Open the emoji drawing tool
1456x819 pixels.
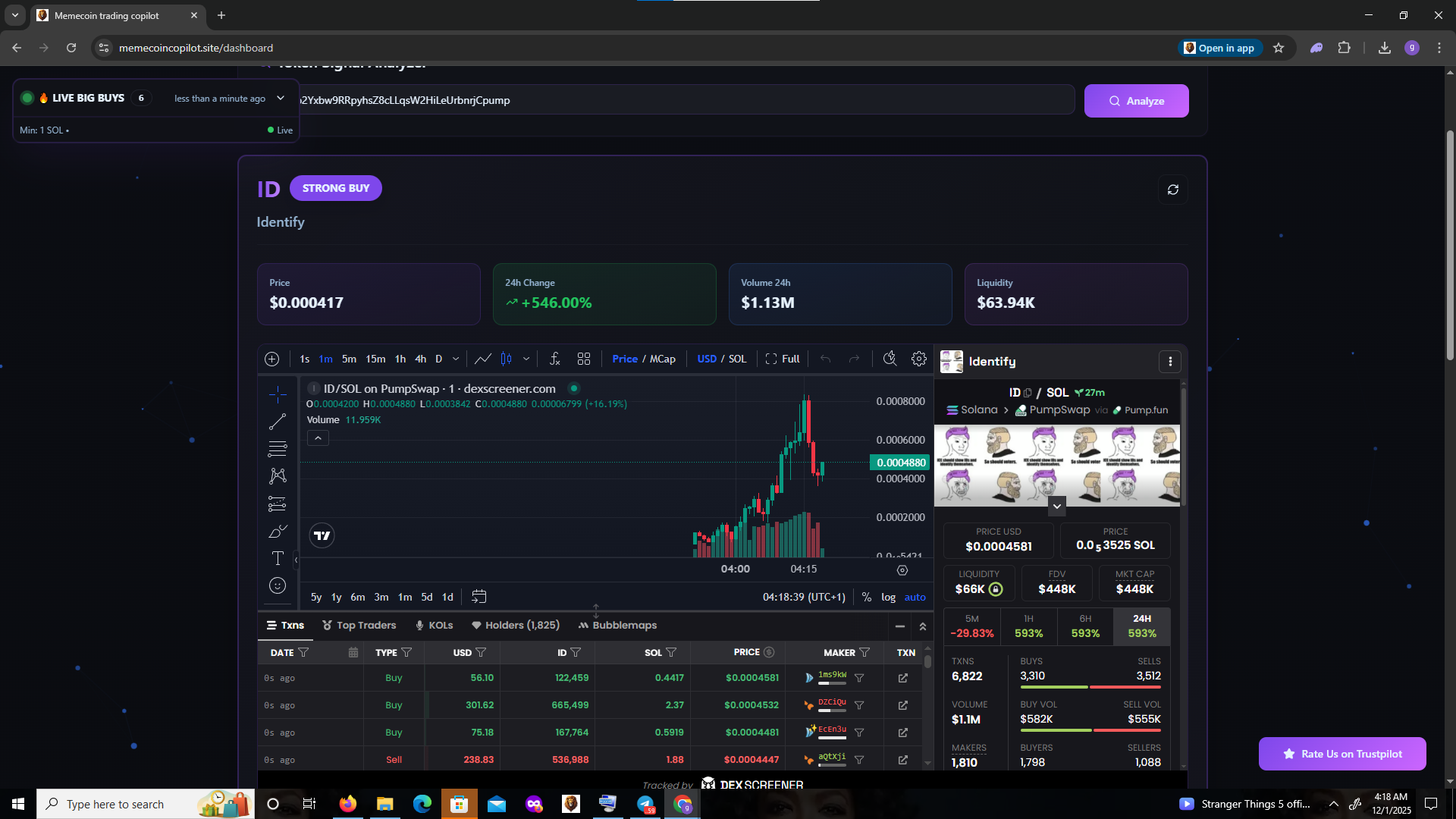(x=278, y=585)
